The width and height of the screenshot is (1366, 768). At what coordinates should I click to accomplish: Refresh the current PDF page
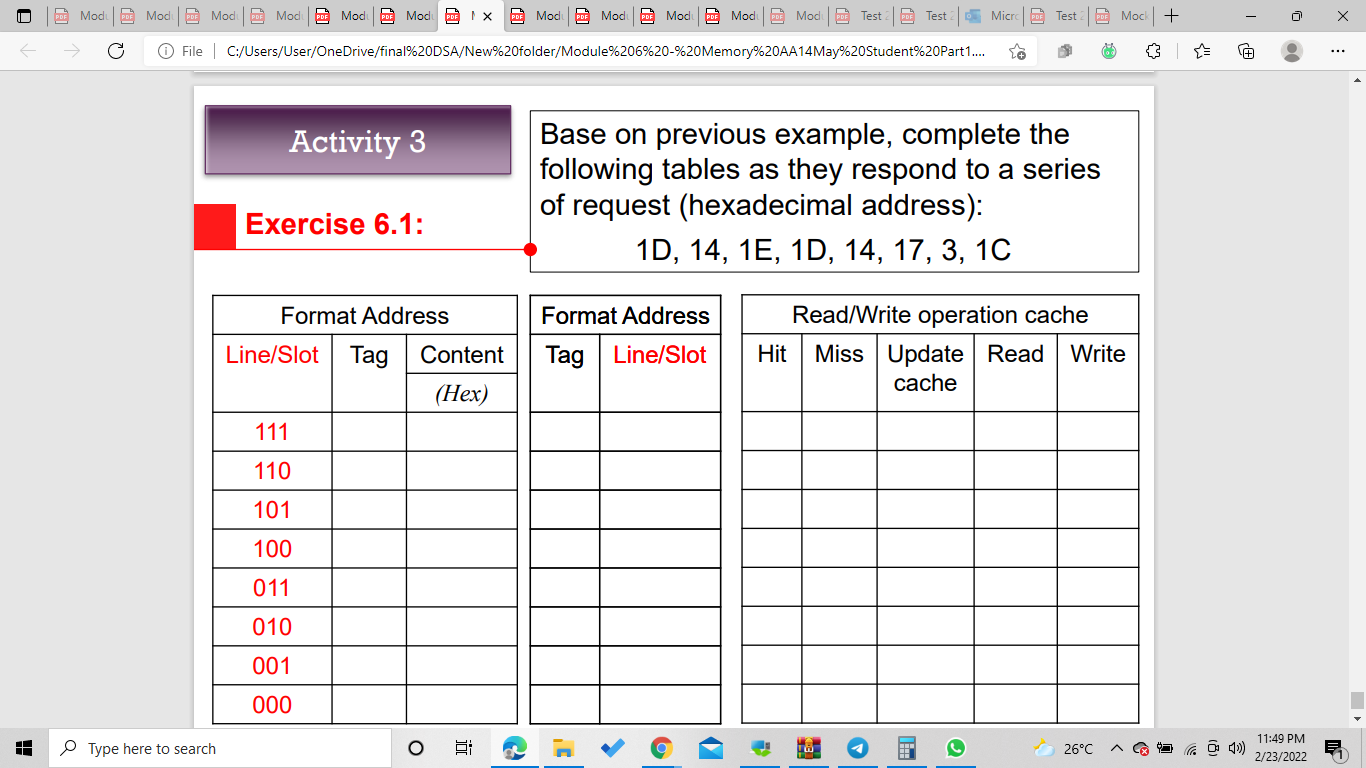115,51
